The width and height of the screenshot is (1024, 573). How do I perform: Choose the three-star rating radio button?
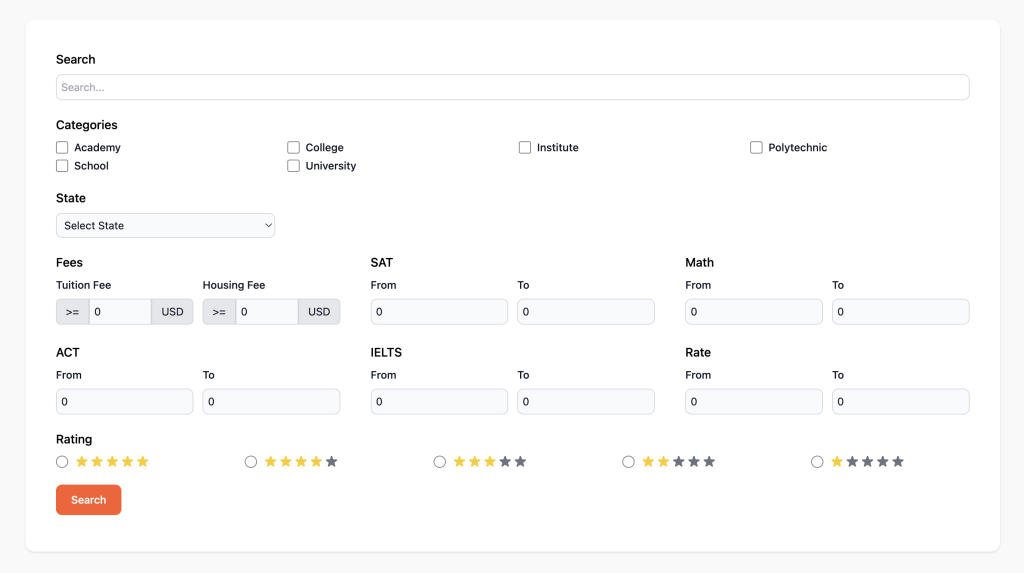pyautogui.click(x=440, y=462)
